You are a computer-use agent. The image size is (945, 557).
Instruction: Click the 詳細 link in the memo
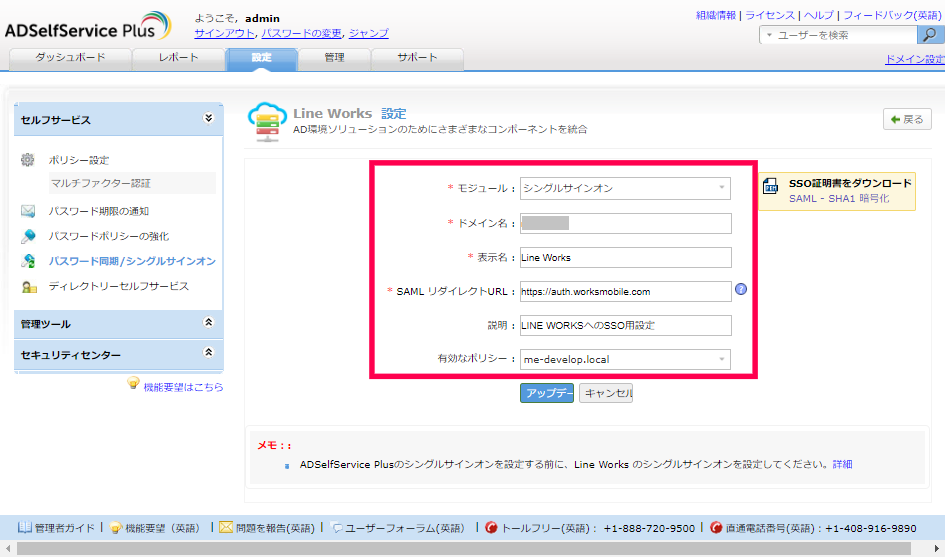coord(843,464)
